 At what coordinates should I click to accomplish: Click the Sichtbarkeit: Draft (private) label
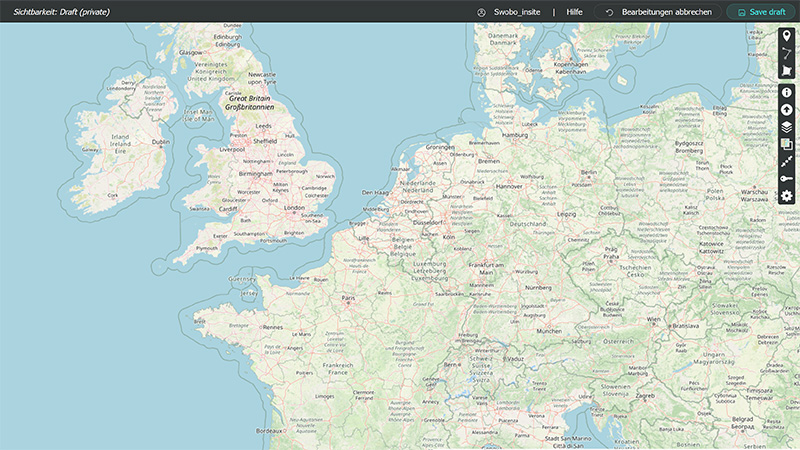[61, 12]
